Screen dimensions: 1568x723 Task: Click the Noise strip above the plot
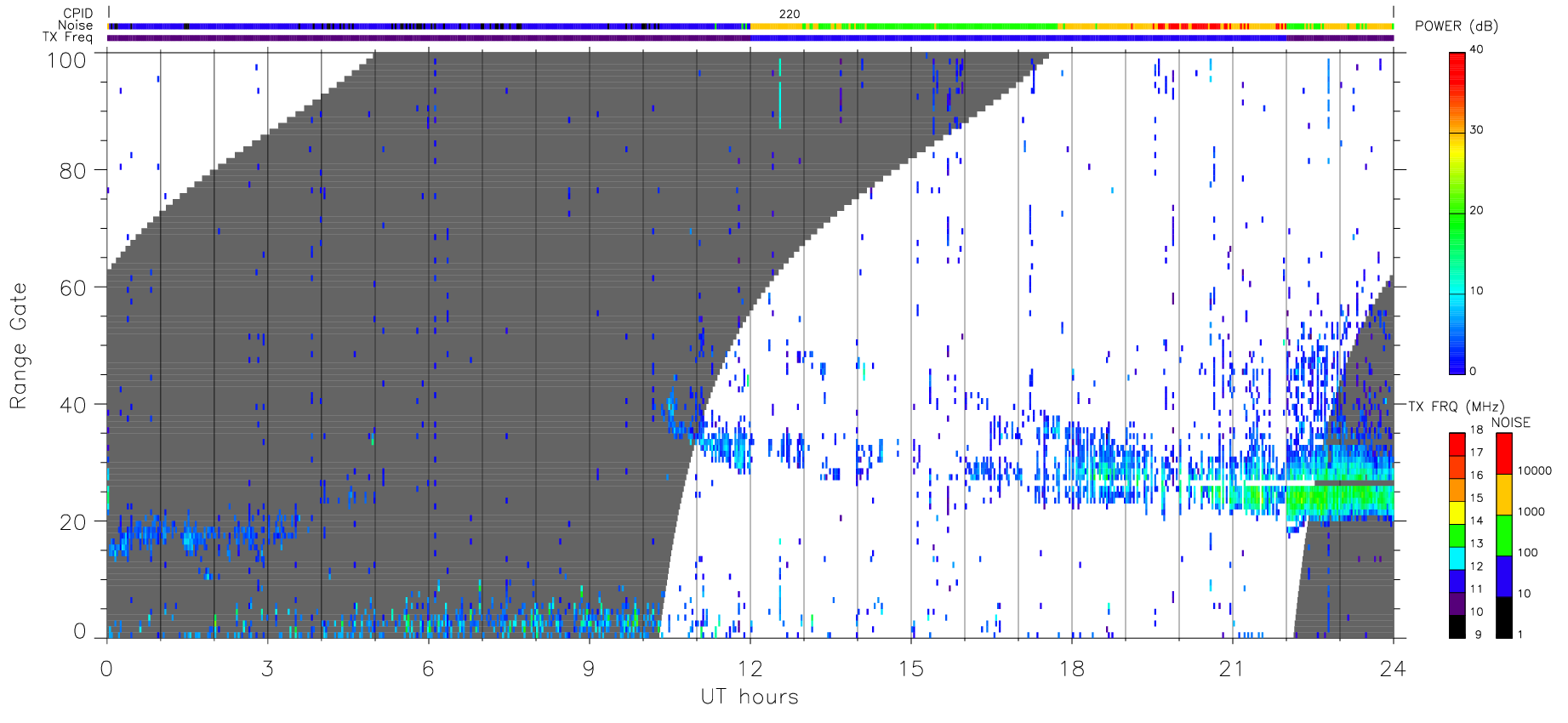750,26
